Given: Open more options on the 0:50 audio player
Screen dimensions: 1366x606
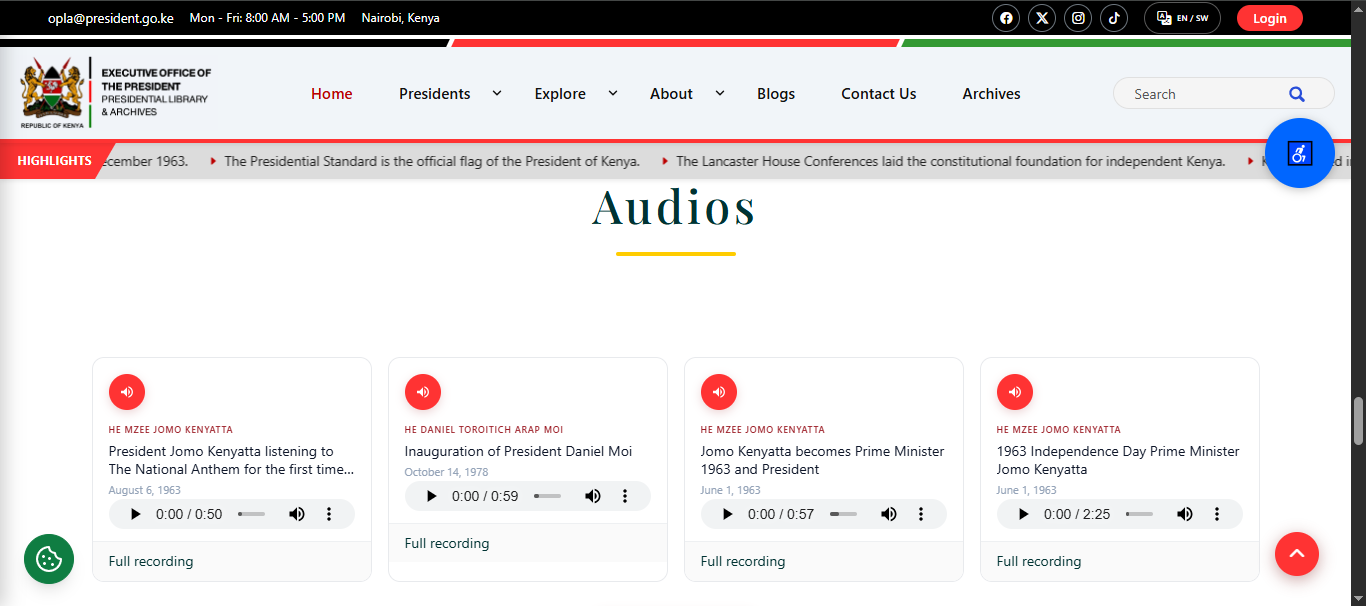Looking at the screenshot, I should (329, 514).
